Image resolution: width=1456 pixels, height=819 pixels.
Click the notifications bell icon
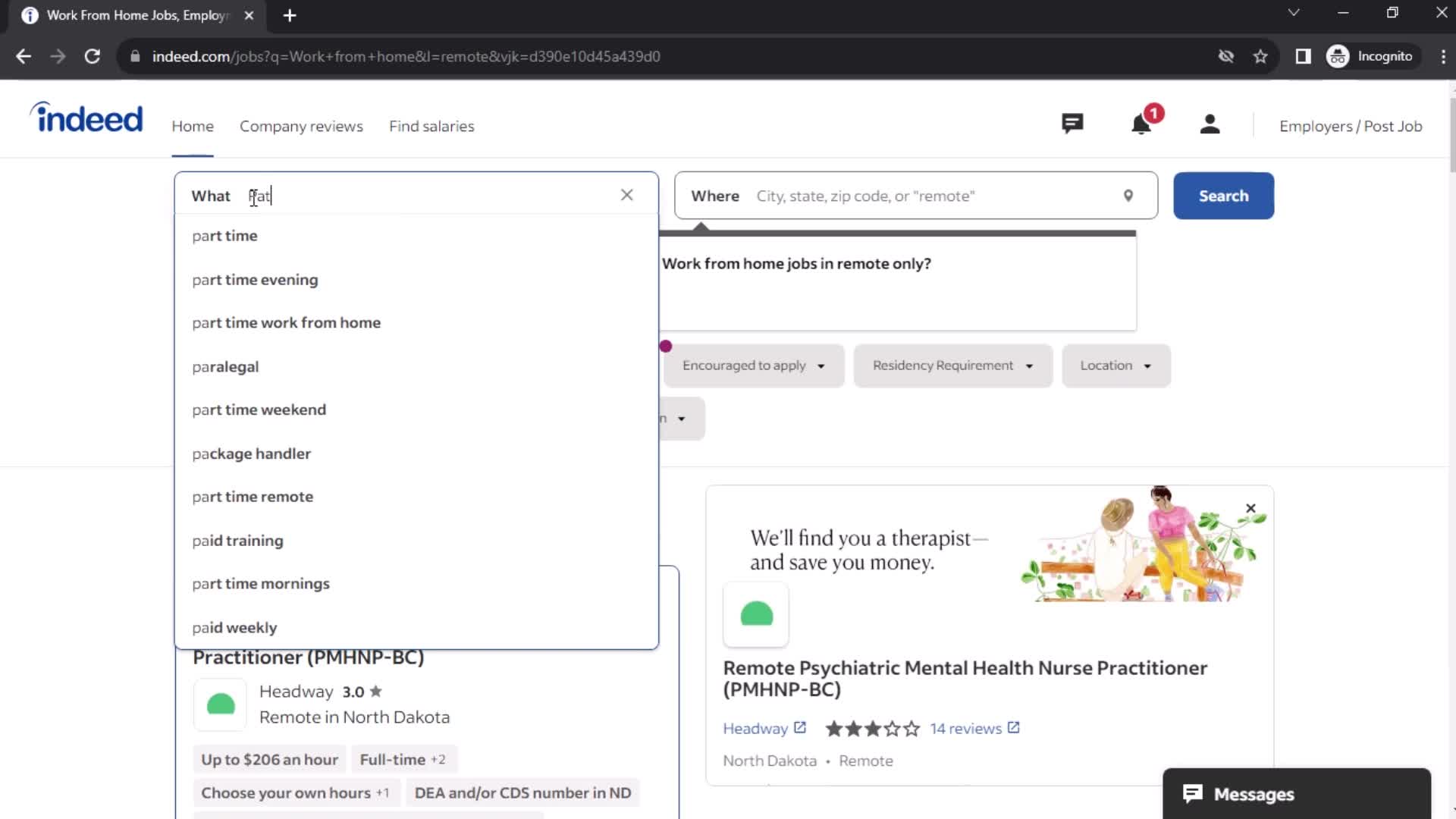[x=1141, y=124]
